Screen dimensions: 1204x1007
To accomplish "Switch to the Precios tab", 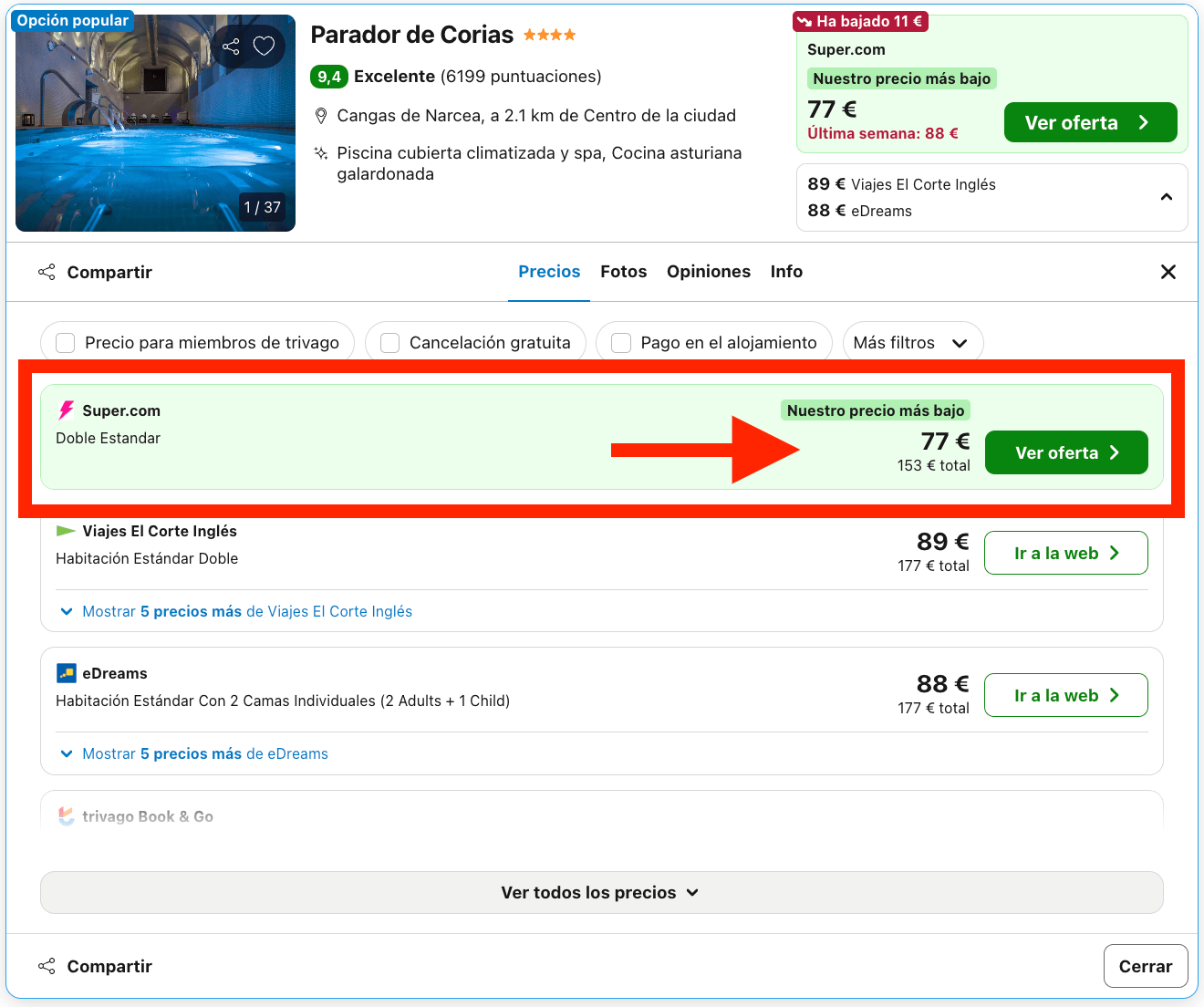I will [549, 272].
